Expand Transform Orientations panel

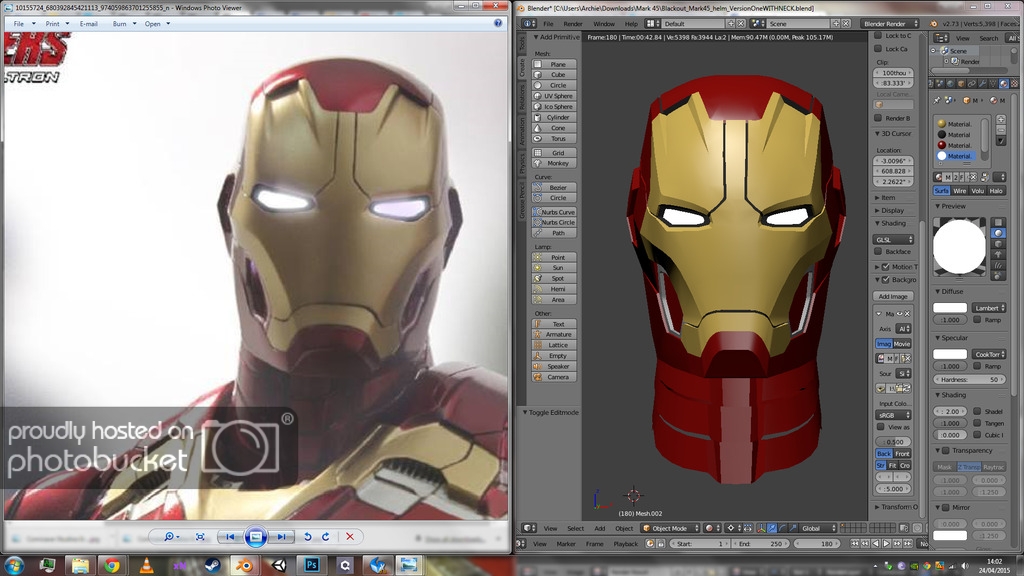[x=896, y=507]
